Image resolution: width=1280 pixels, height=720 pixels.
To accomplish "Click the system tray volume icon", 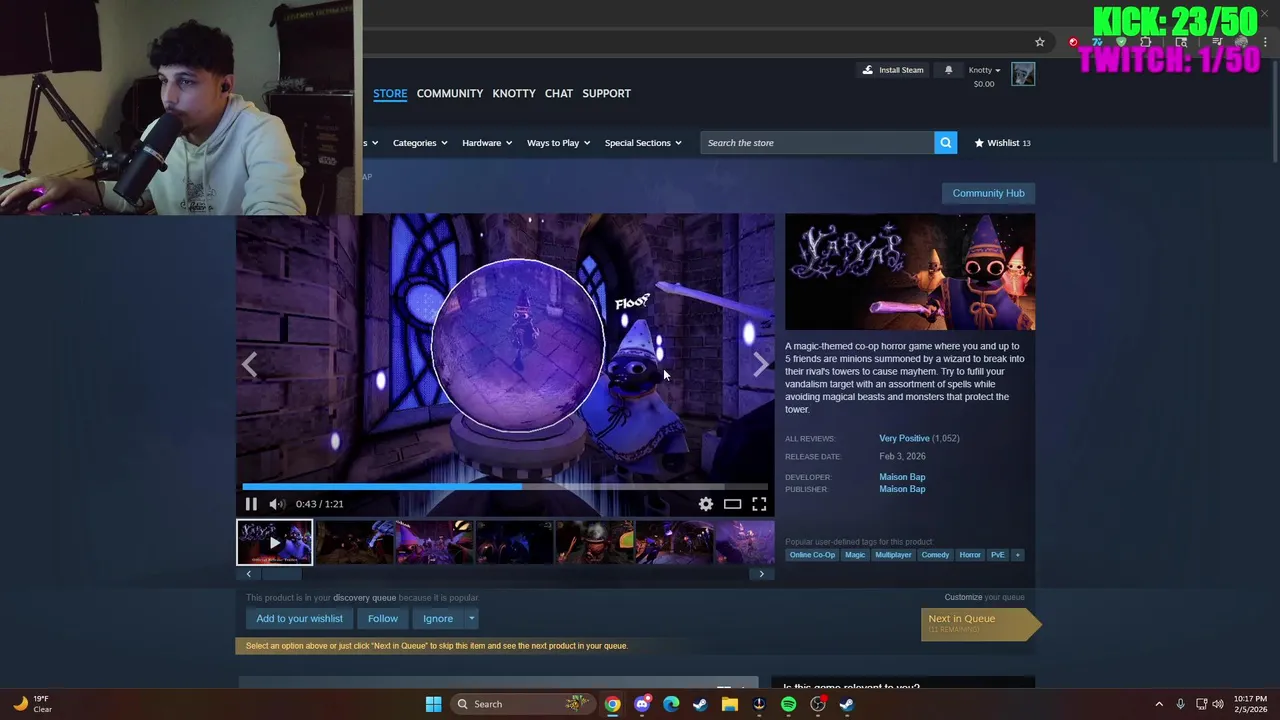I will [x=1218, y=704].
